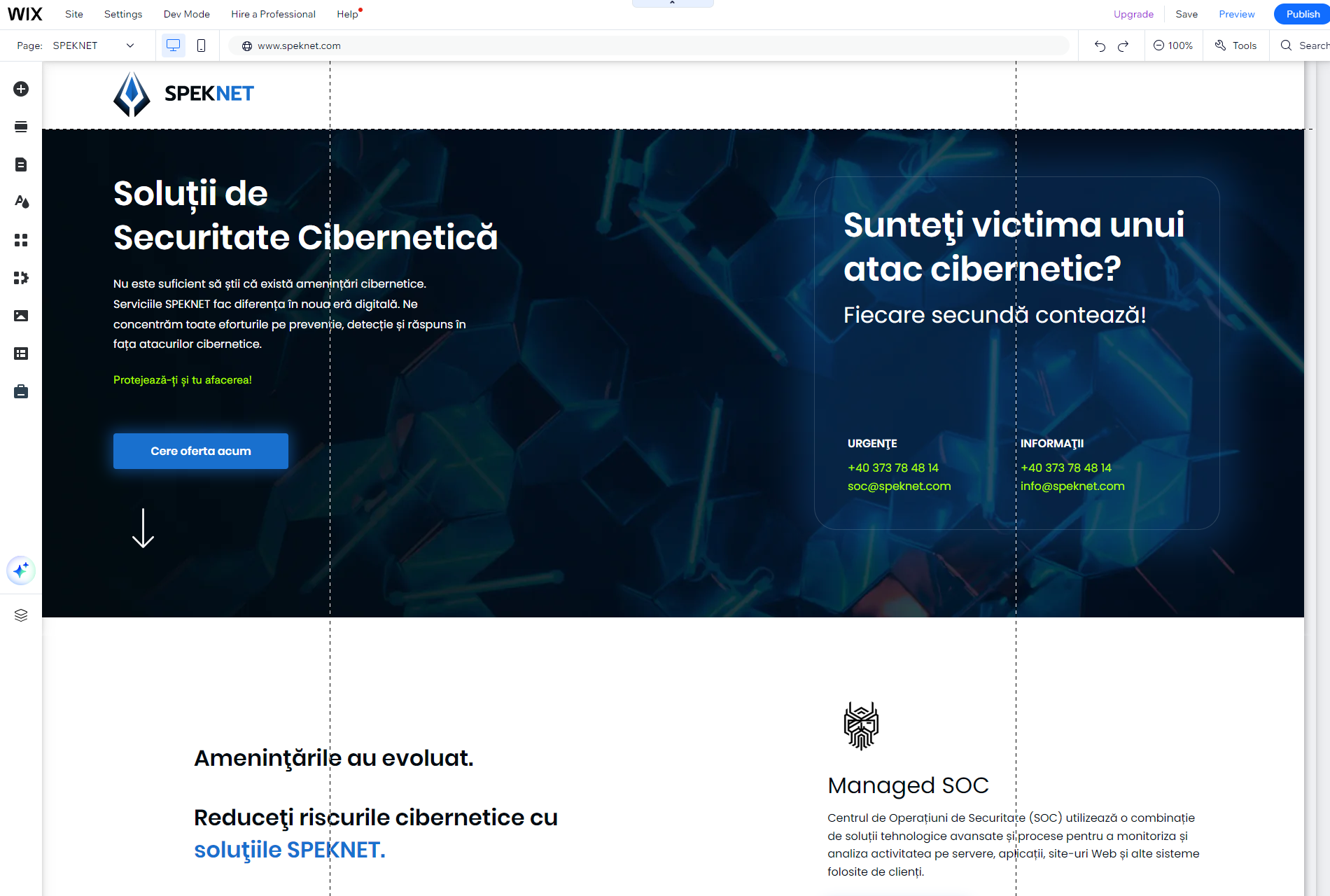
Task: Select text Fiecare secundă contează!
Action: (x=995, y=315)
